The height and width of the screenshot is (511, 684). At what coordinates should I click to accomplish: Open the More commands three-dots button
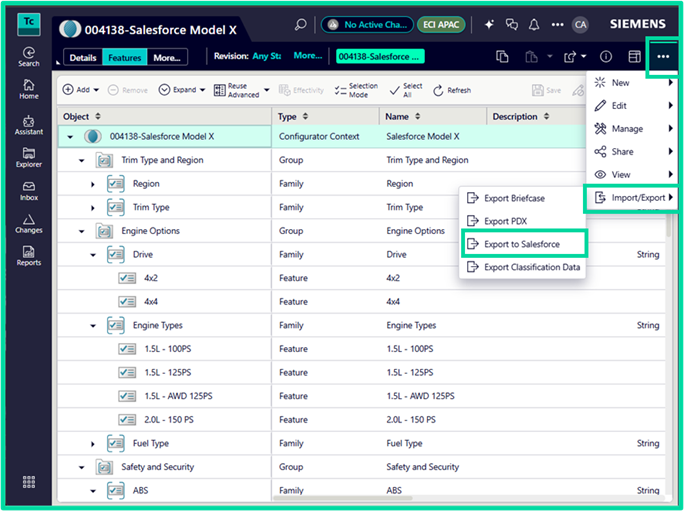tap(663, 56)
